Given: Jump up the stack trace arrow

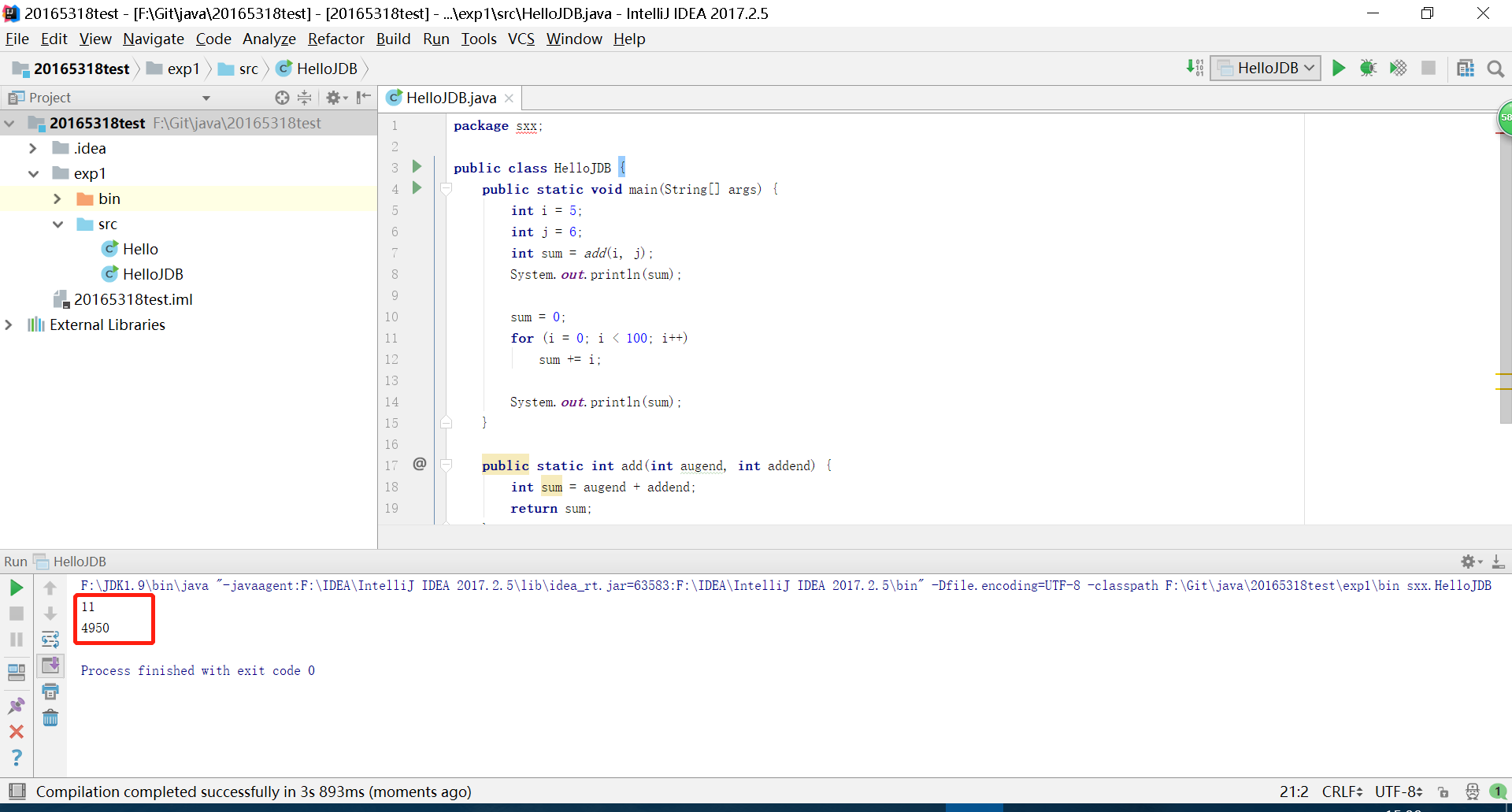Looking at the screenshot, I should coord(50,588).
